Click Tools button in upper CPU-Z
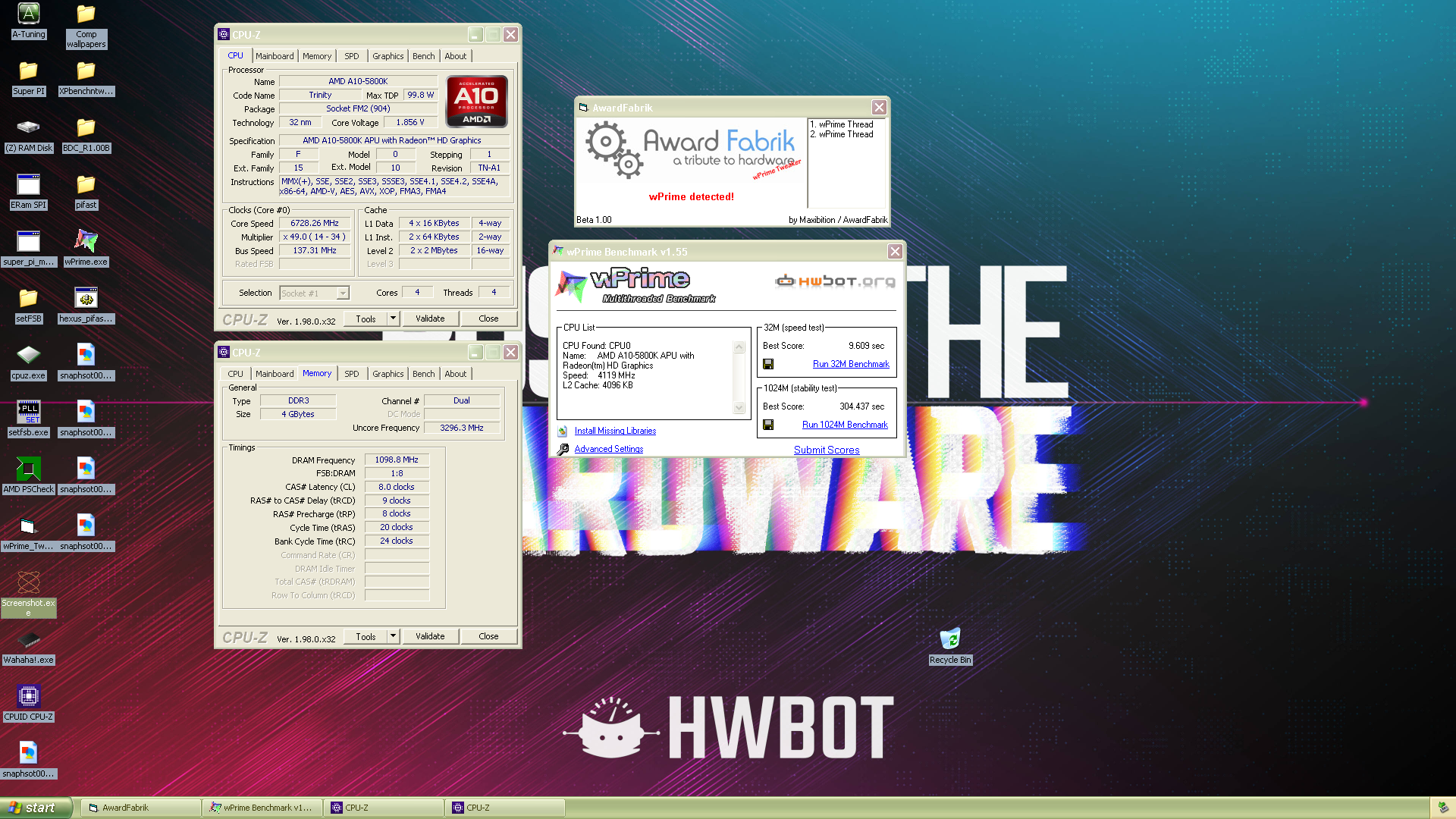Image resolution: width=1456 pixels, height=819 pixels. tap(366, 318)
